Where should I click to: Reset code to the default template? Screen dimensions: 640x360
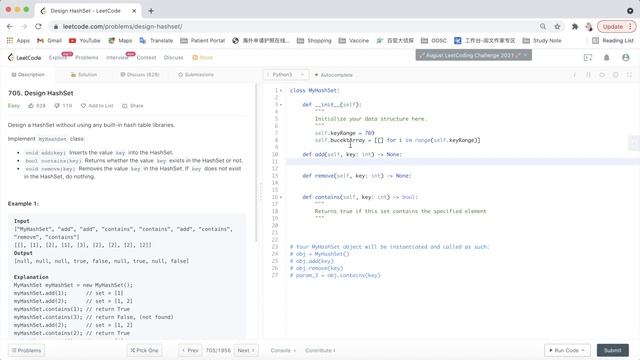point(602,75)
